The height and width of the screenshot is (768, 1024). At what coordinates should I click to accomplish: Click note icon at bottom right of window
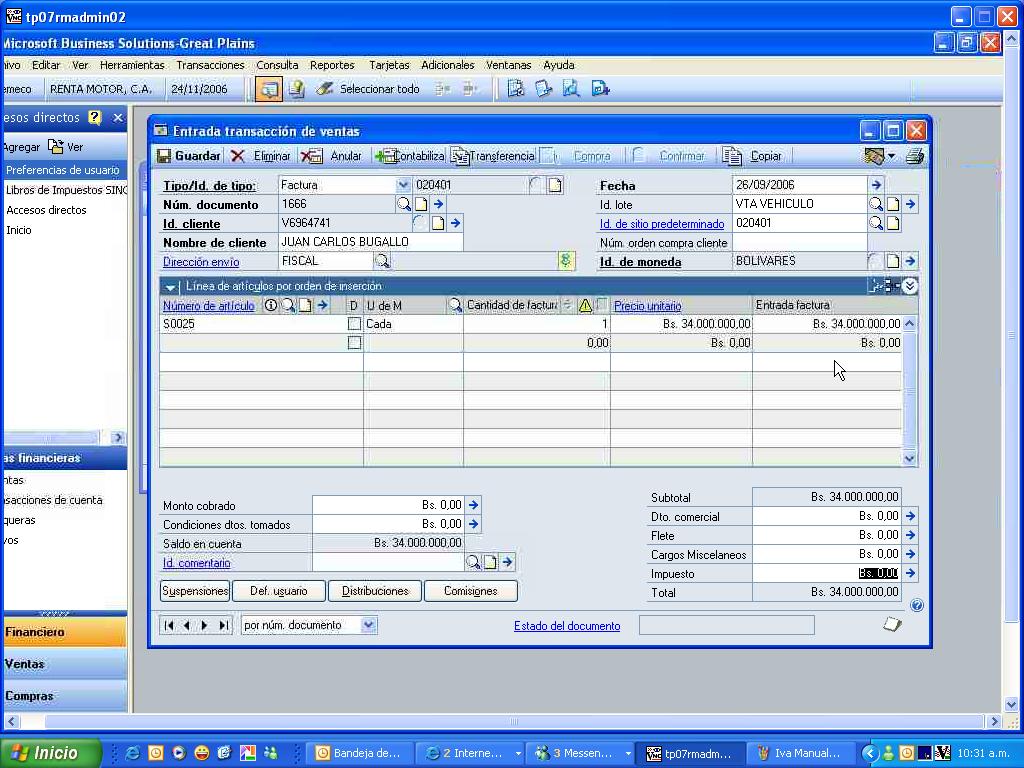tap(892, 624)
